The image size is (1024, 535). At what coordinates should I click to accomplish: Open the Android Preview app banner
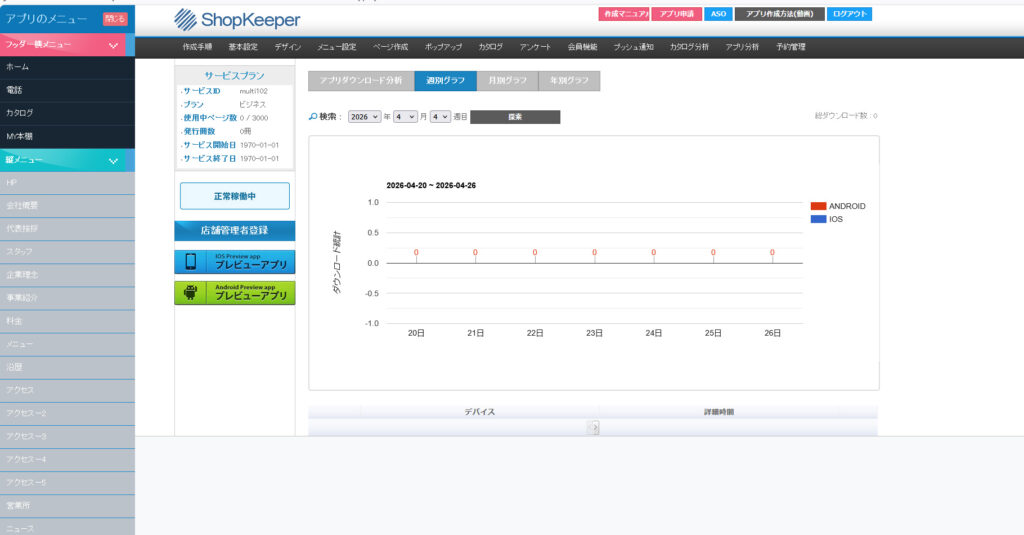tap(234, 293)
